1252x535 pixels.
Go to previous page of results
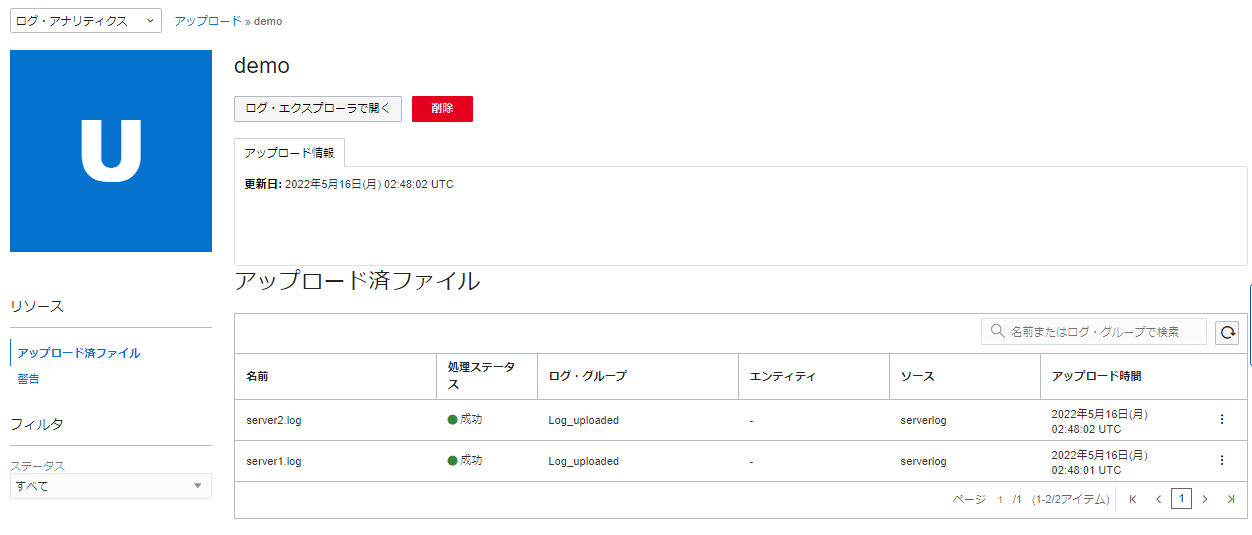tap(1158, 499)
